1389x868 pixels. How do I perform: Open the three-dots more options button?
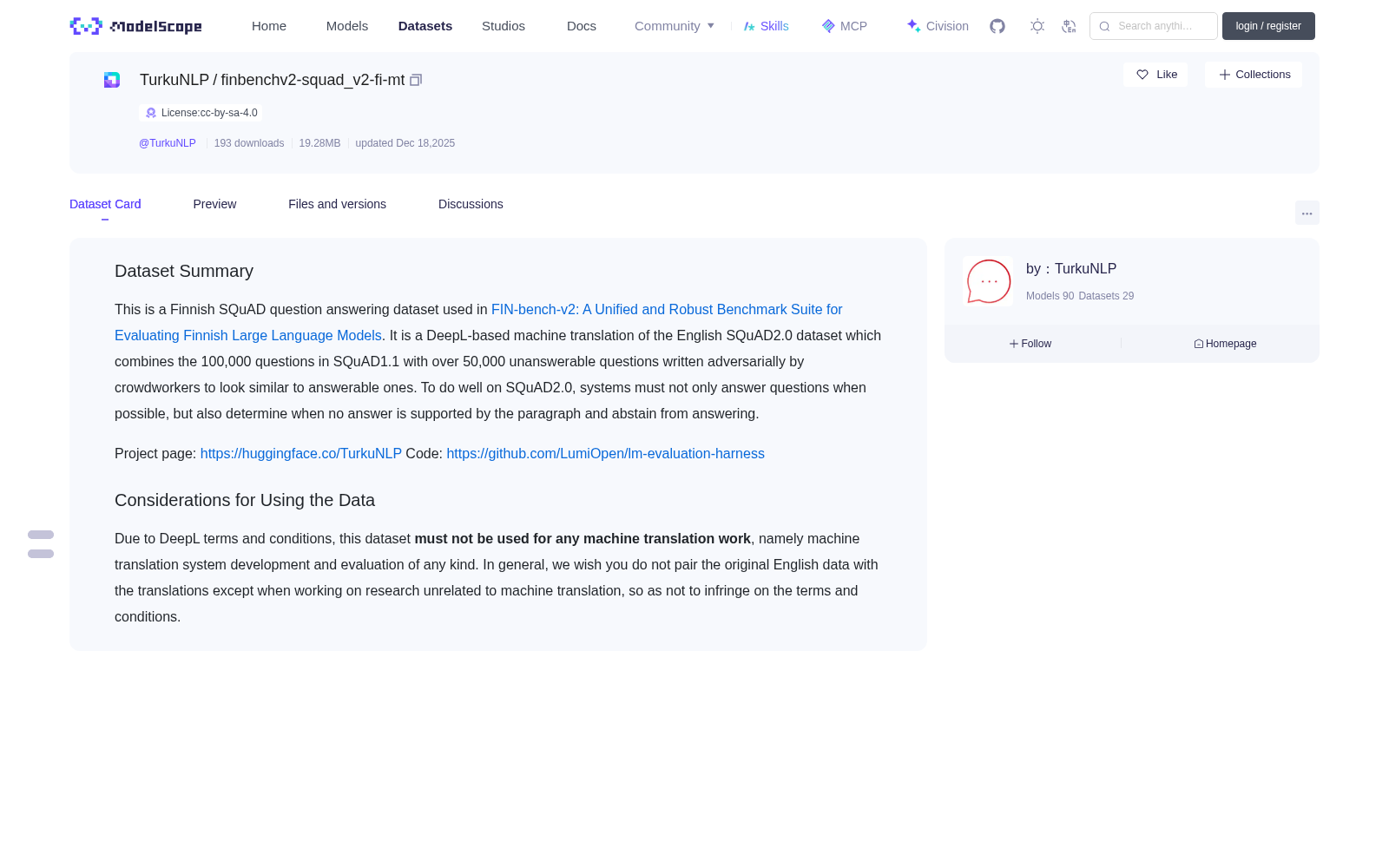(1307, 213)
